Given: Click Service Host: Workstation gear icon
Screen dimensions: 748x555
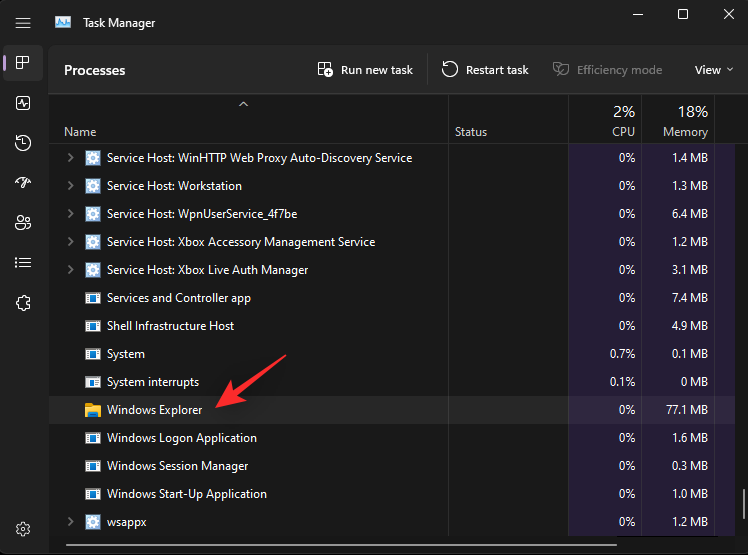Looking at the screenshot, I should pyautogui.click(x=93, y=186).
